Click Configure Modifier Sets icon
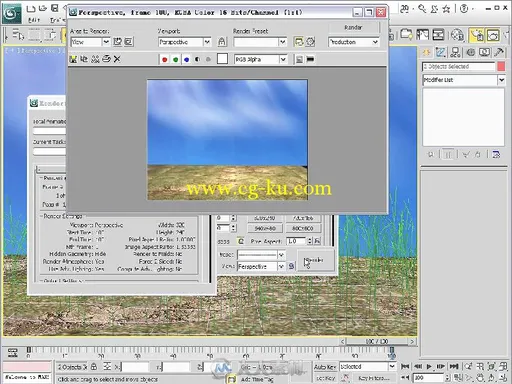The width and height of the screenshot is (512, 384). (496, 154)
